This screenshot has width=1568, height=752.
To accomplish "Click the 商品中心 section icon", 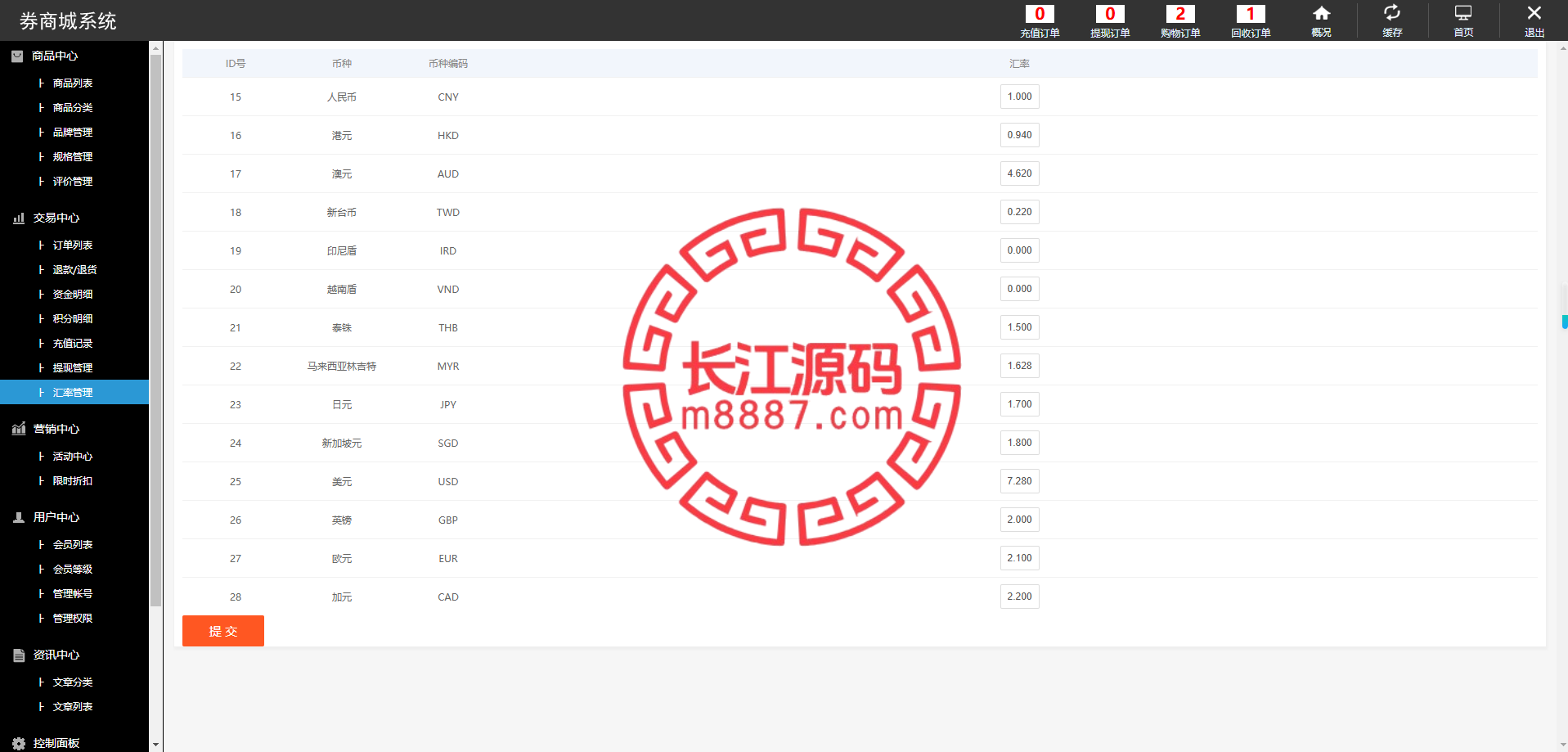I will [x=17, y=56].
